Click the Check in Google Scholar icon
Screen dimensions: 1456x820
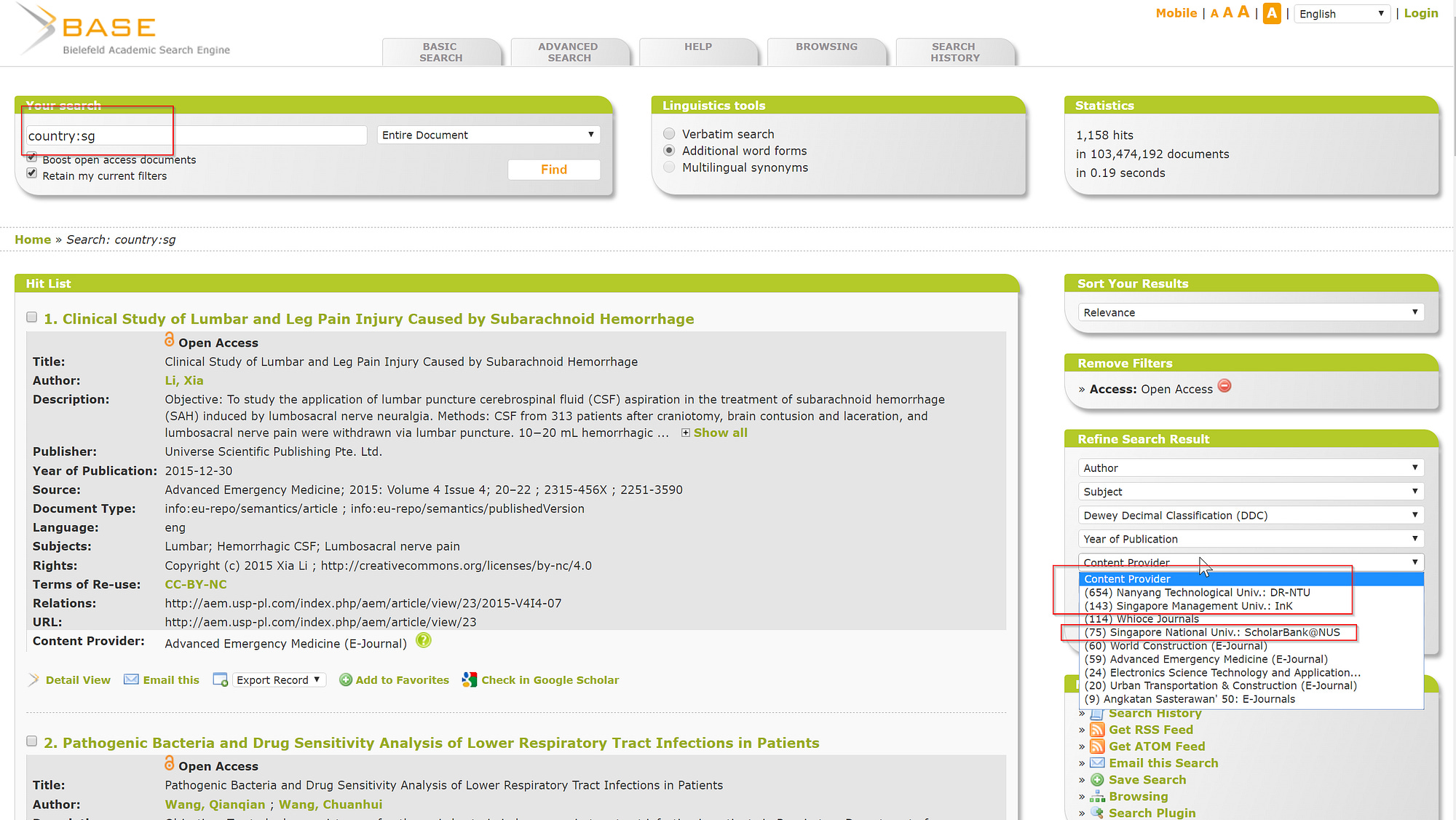coord(470,679)
